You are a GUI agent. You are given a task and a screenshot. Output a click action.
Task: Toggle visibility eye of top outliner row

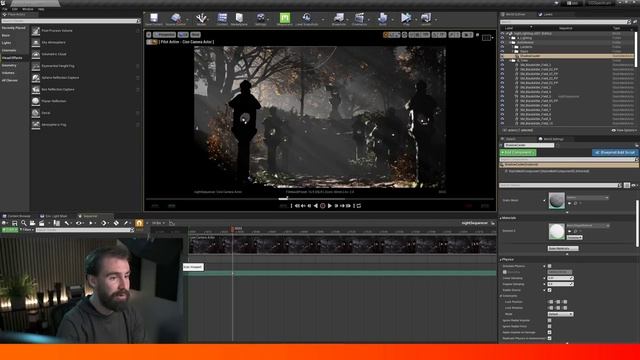click(502, 33)
